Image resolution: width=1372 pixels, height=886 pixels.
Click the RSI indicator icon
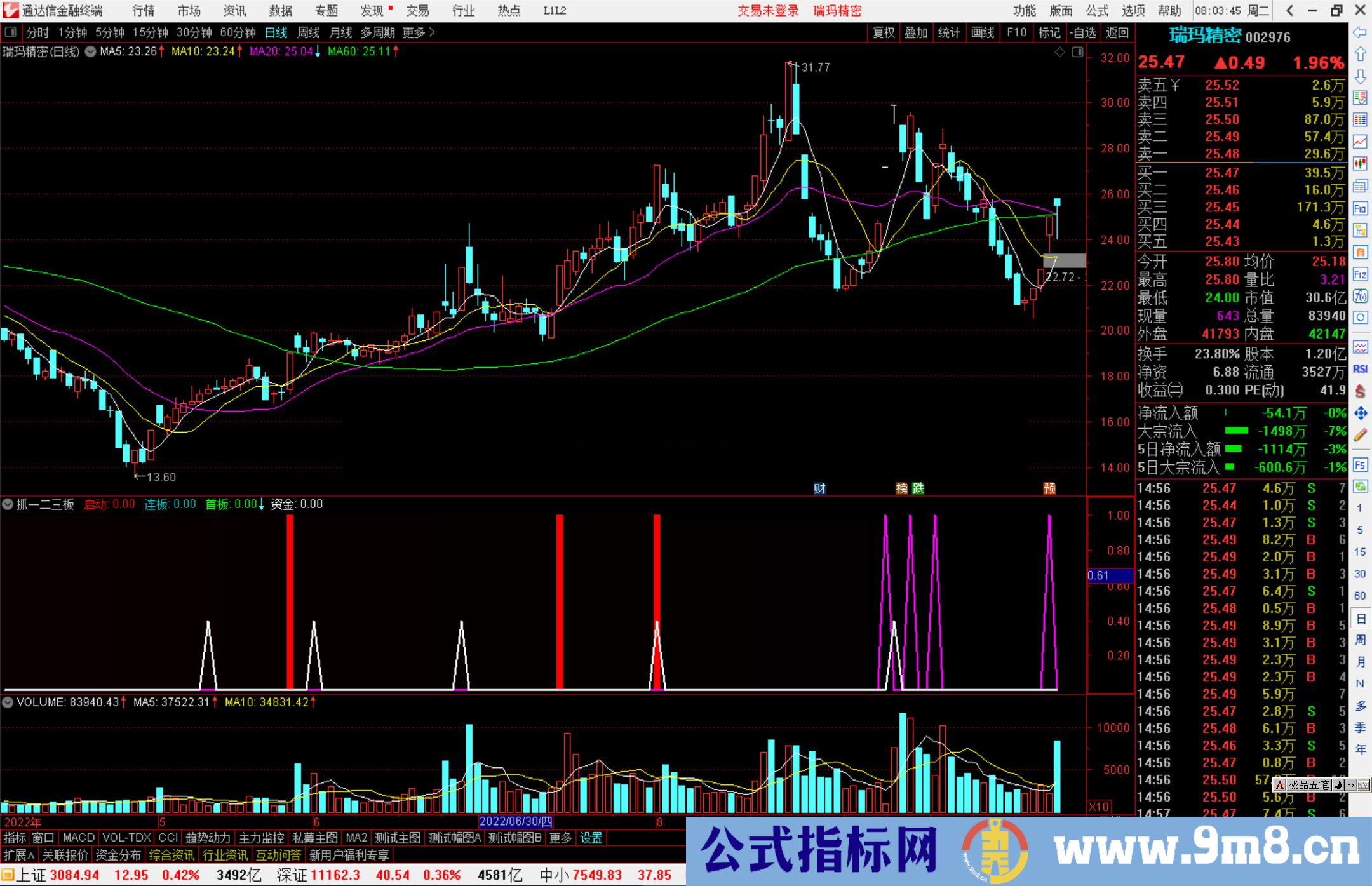(x=1360, y=369)
